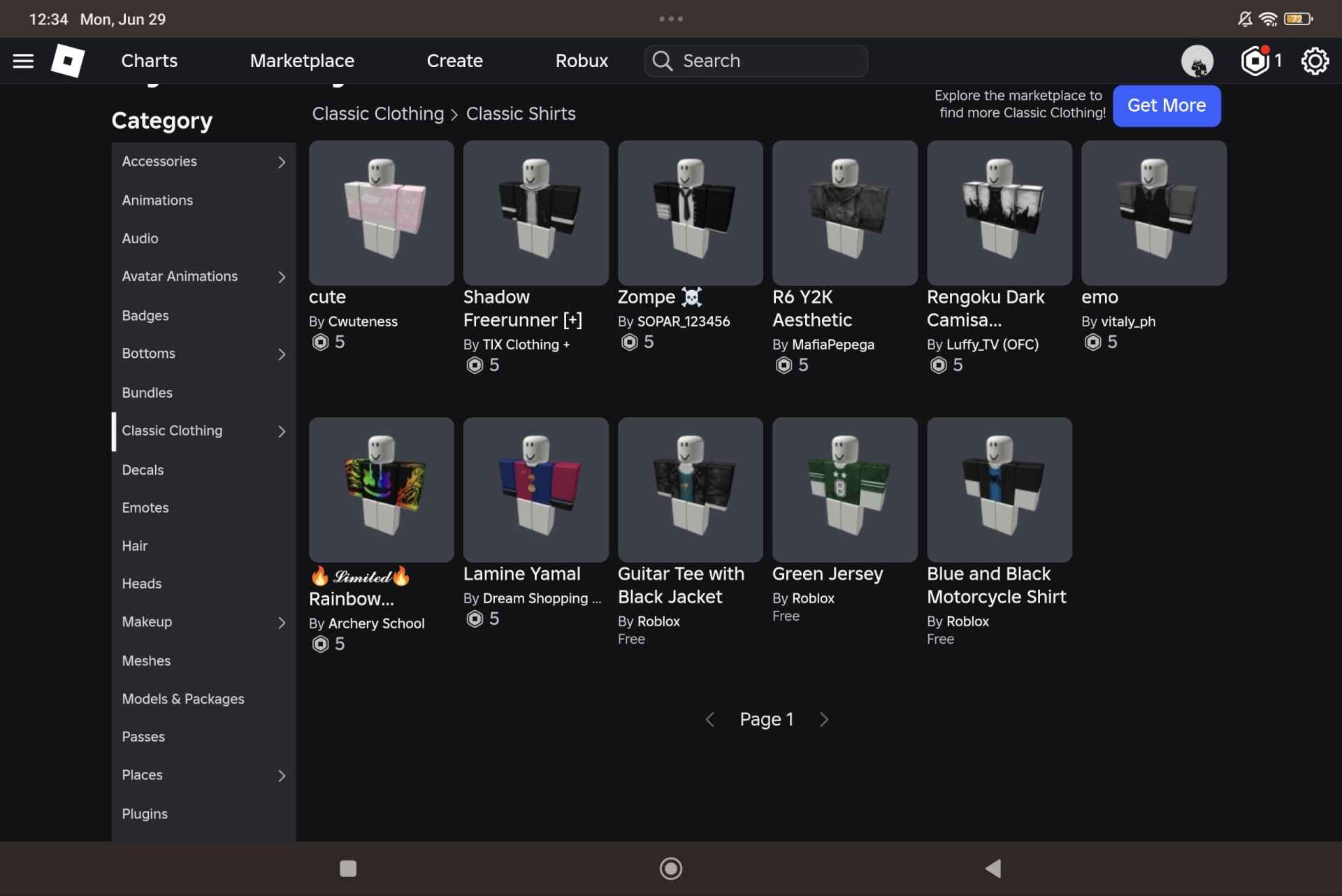Image resolution: width=1342 pixels, height=896 pixels.
Task: Open the Marketplace tab
Action: (302, 61)
